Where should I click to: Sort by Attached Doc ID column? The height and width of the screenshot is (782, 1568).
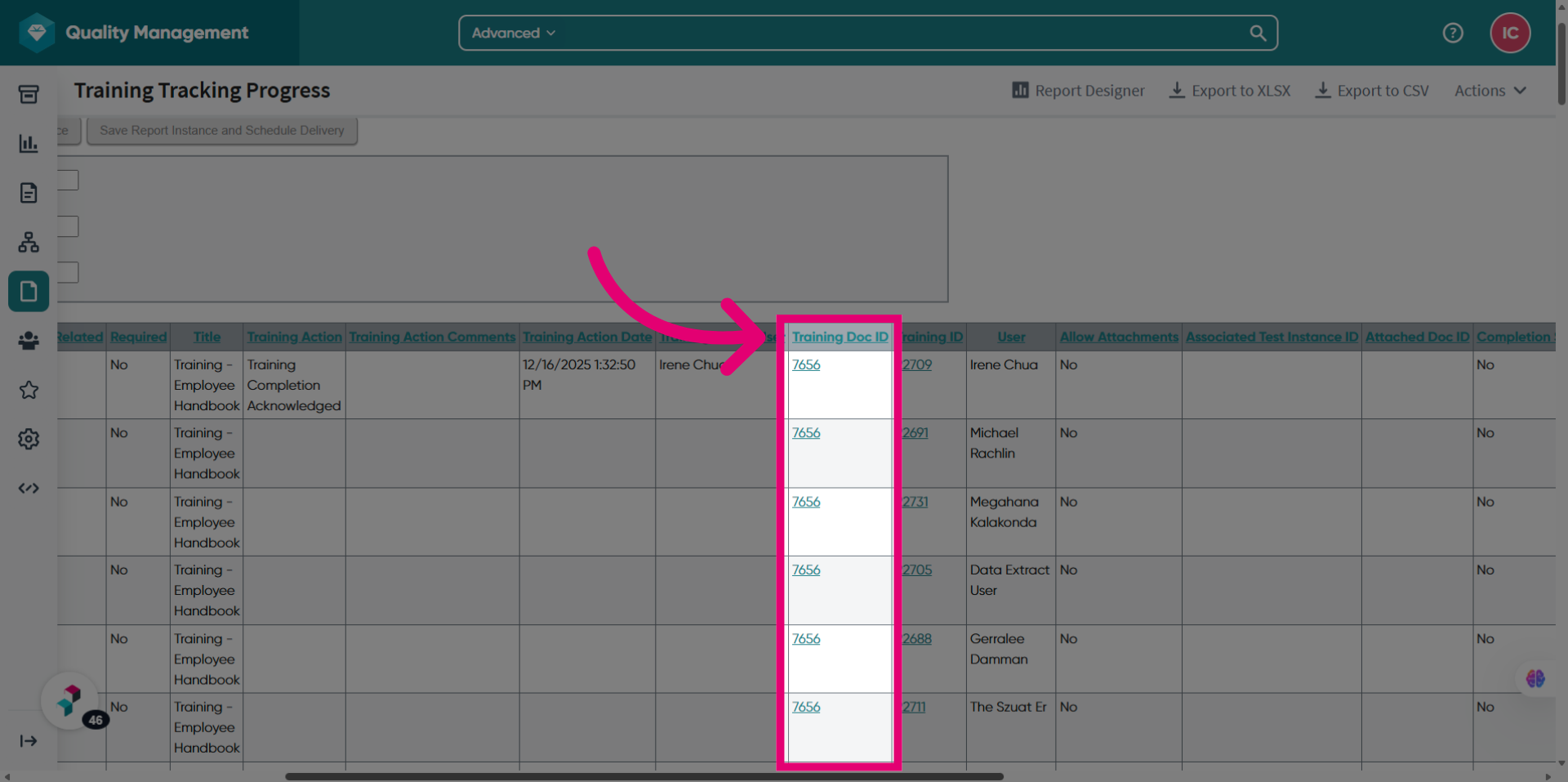pos(1417,337)
